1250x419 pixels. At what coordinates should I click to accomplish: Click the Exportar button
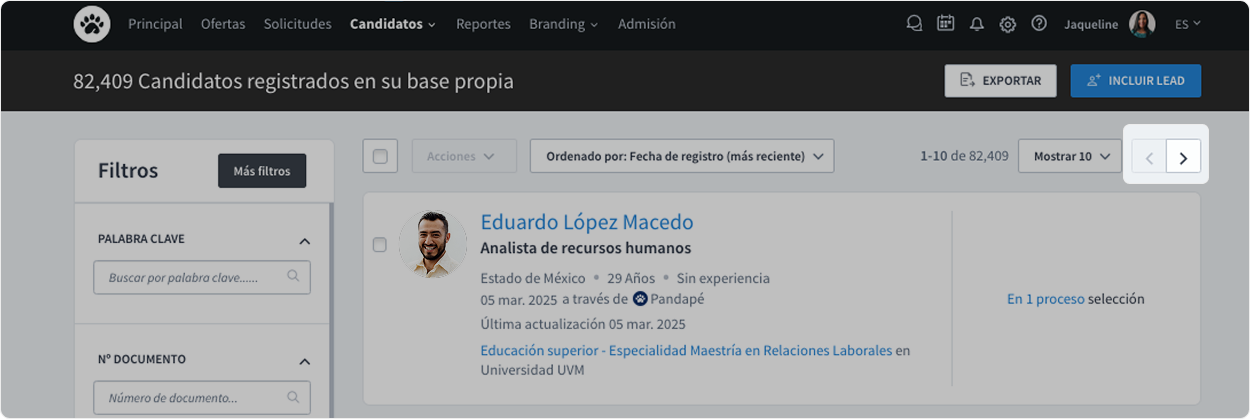click(x=1000, y=81)
